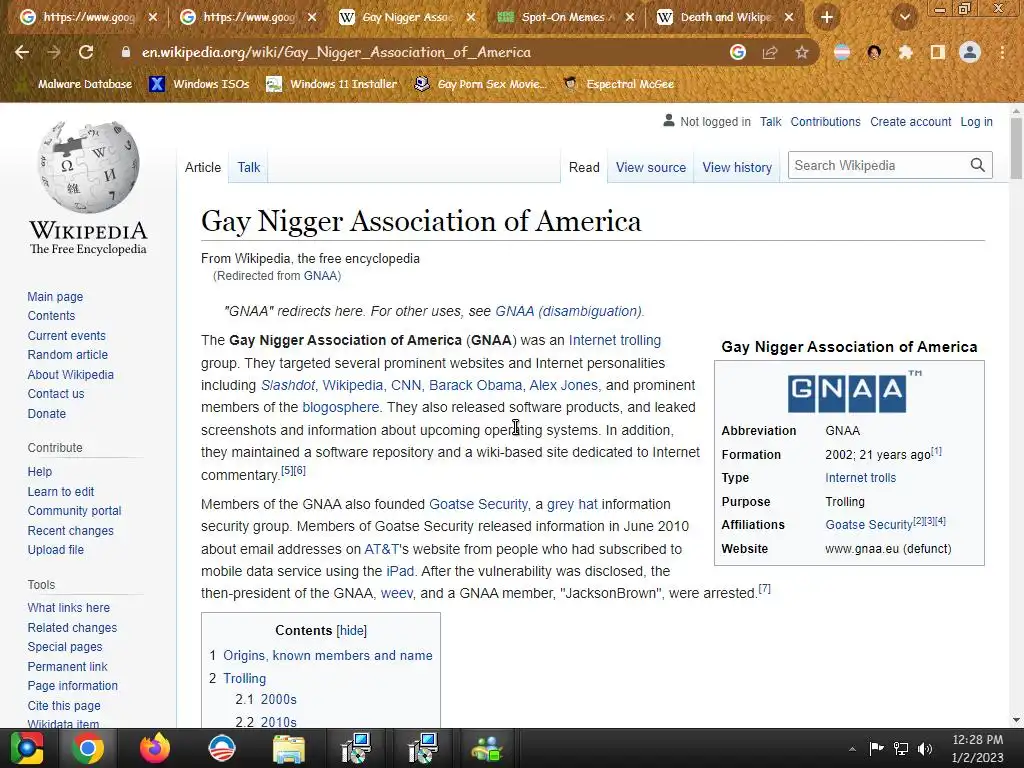This screenshot has width=1024, height=768.
Task: Open the taskbar clock showing 12:28 PM
Action: click(x=977, y=748)
